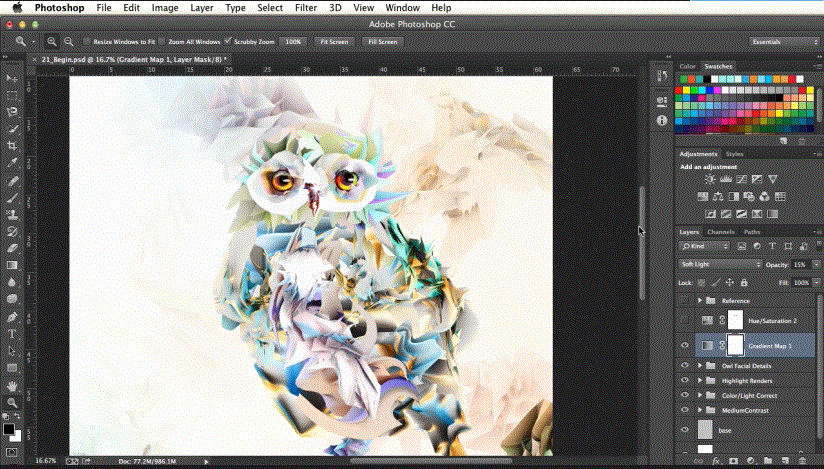Image resolution: width=824 pixels, height=469 pixels.
Task: Click the Zoom Out magnifier icon
Action: pyautogui.click(x=68, y=42)
